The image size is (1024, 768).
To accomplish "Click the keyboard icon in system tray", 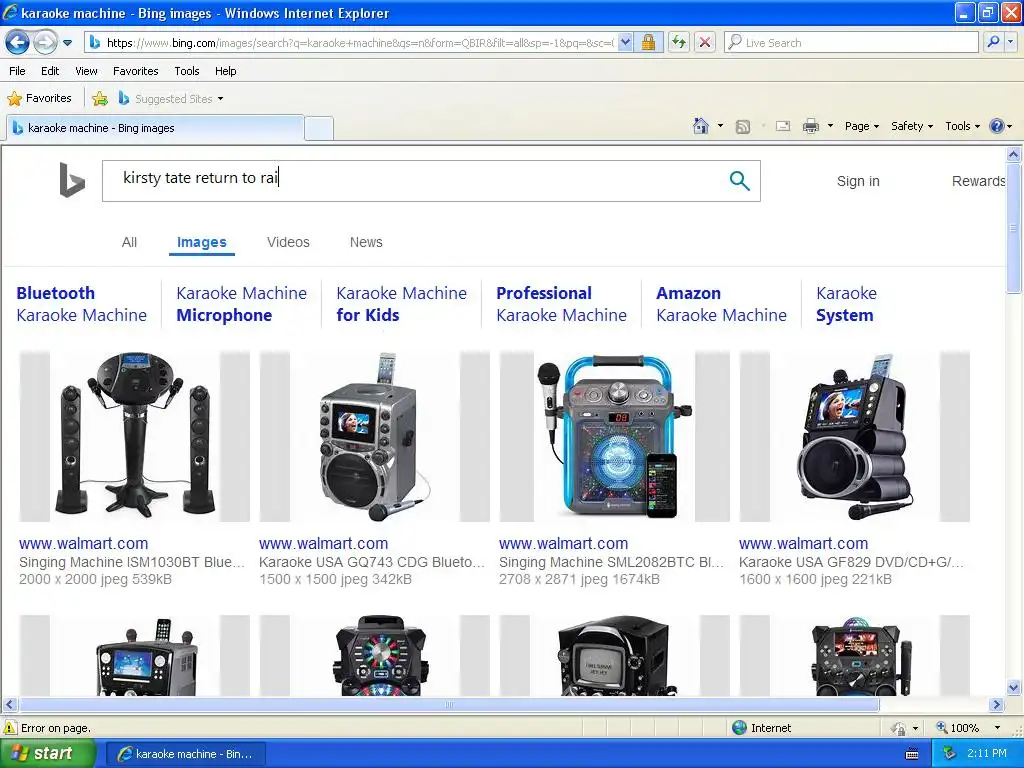I will [912, 754].
